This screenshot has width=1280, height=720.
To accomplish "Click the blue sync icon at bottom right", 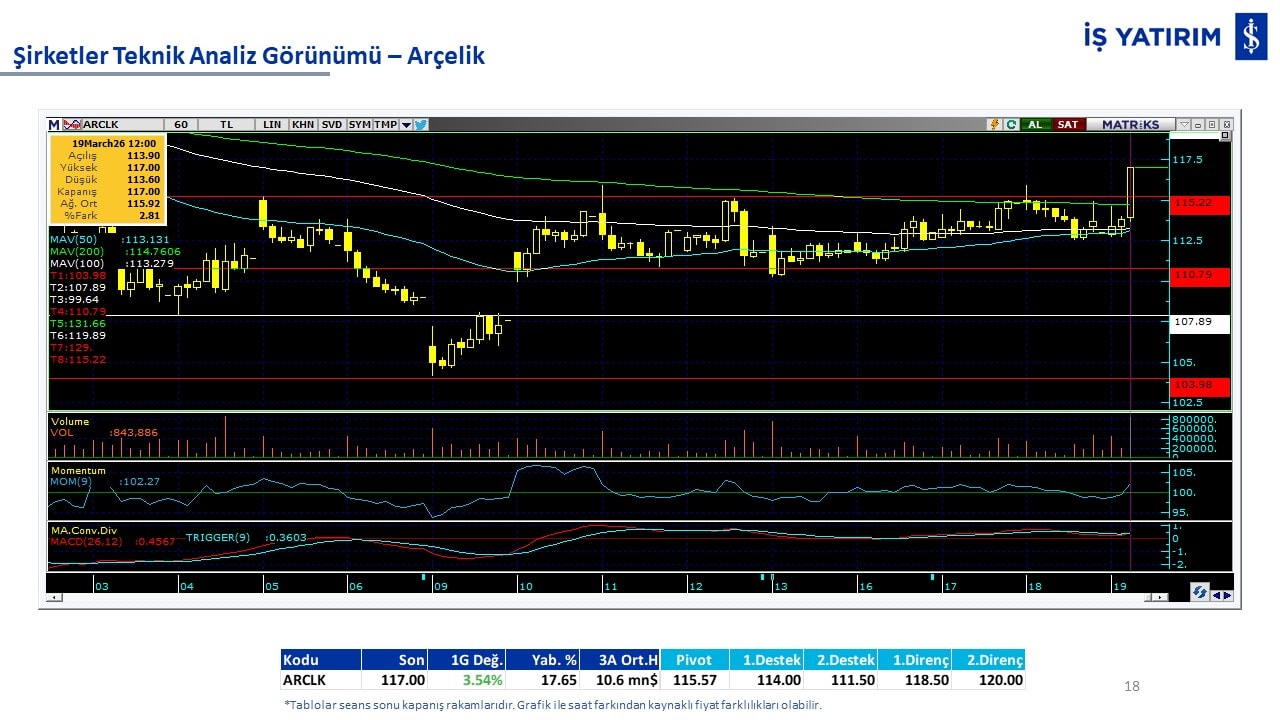I will click(1199, 593).
